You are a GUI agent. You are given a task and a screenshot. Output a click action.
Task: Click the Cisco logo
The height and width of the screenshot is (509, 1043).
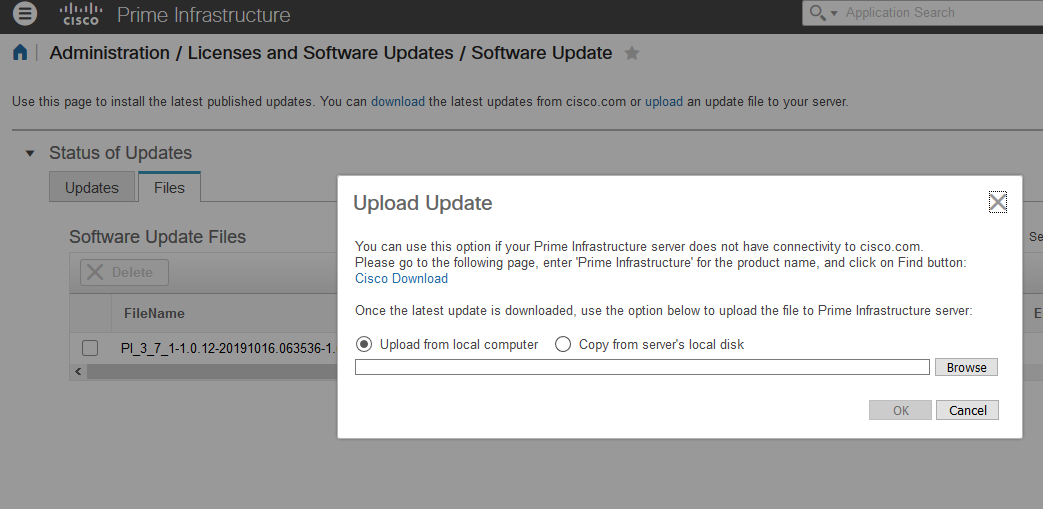tap(81, 14)
